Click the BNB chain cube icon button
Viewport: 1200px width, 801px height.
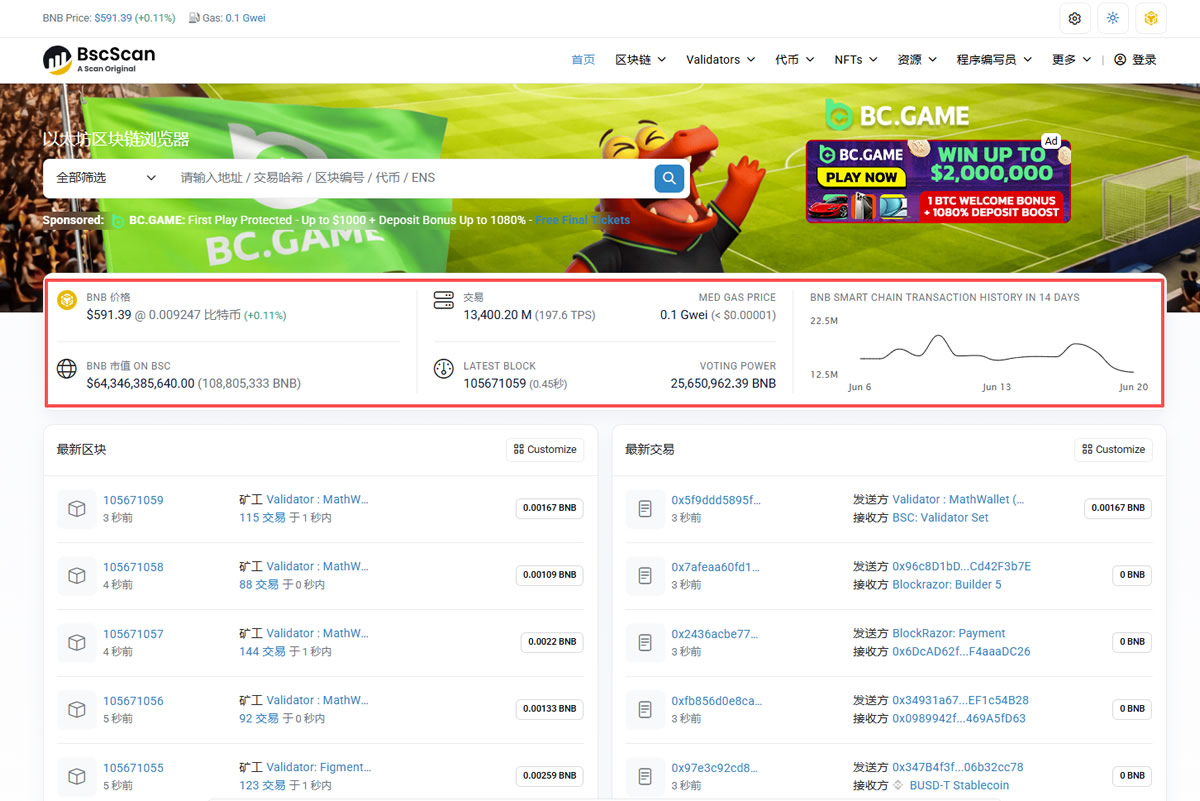point(1151,18)
